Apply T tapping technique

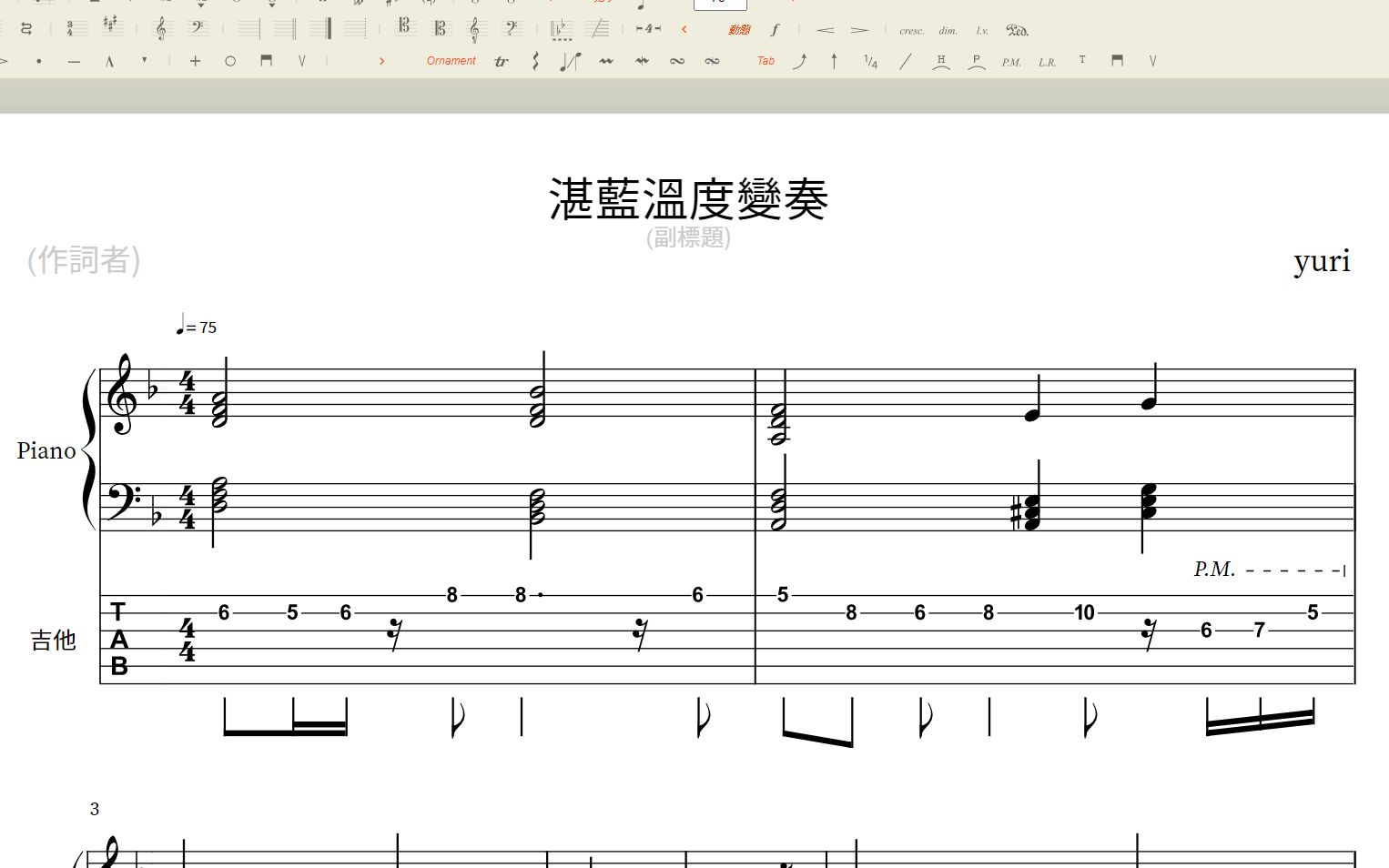[x=1082, y=59]
